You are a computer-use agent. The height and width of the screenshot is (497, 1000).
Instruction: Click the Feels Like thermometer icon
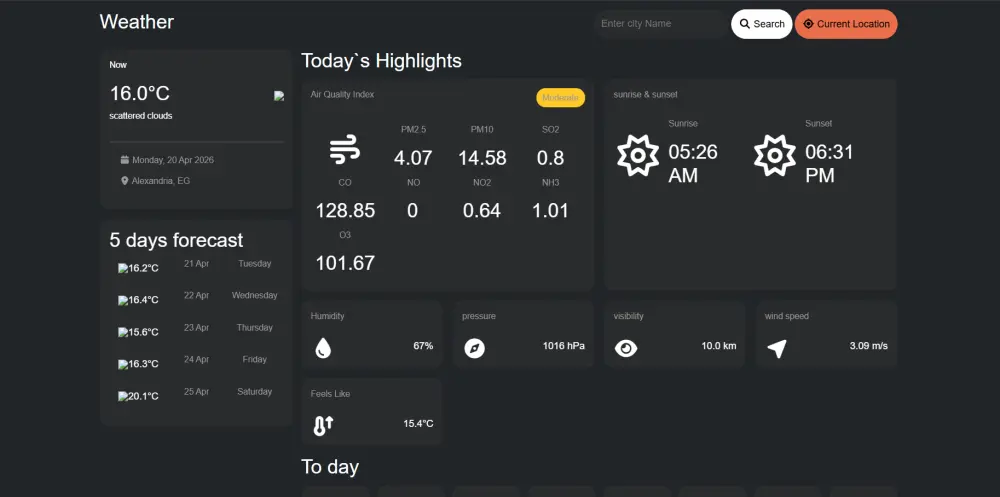(323, 426)
